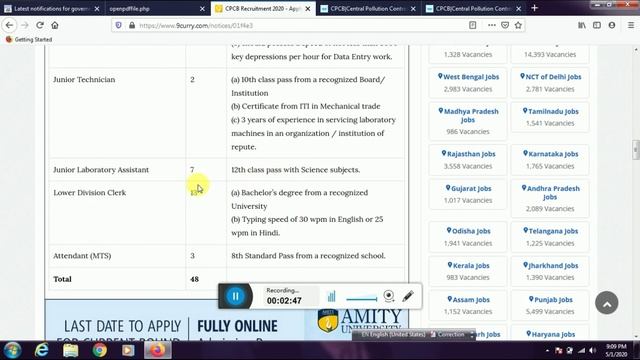Open NCT of Delhi Jobs link
The image size is (640, 360).
(x=550, y=77)
